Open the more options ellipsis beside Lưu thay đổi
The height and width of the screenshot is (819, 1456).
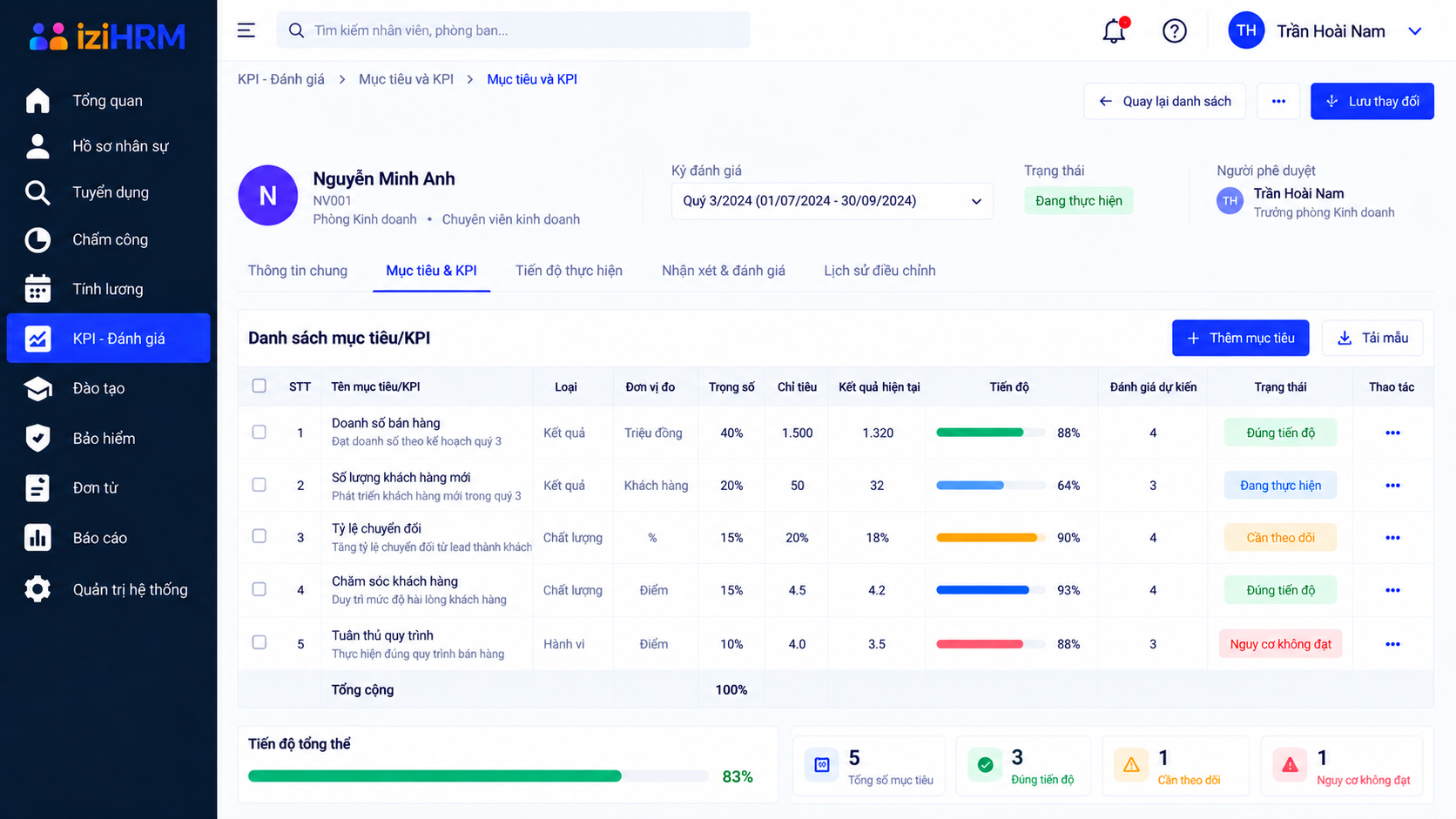pyautogui.click(x=1278, y=101)
